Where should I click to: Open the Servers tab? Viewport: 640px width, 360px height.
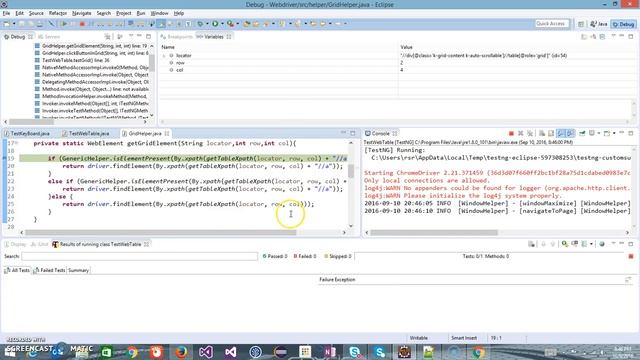49,37
